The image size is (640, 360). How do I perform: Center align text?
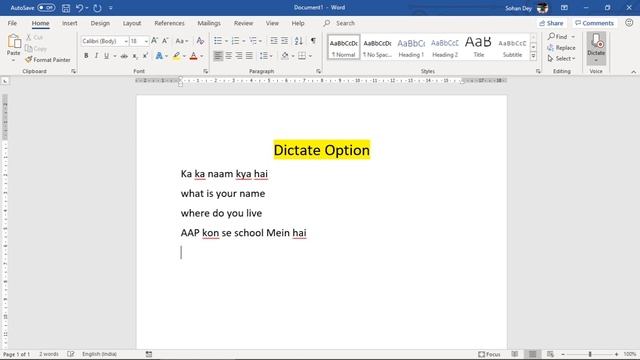pos(229,56)
